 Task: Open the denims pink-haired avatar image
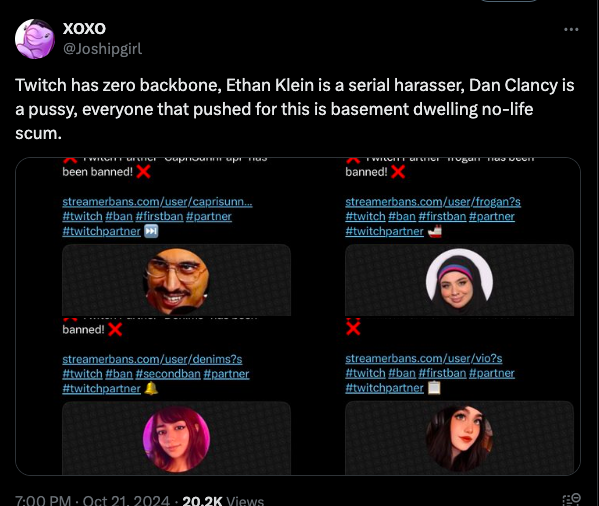coord(176,439)
